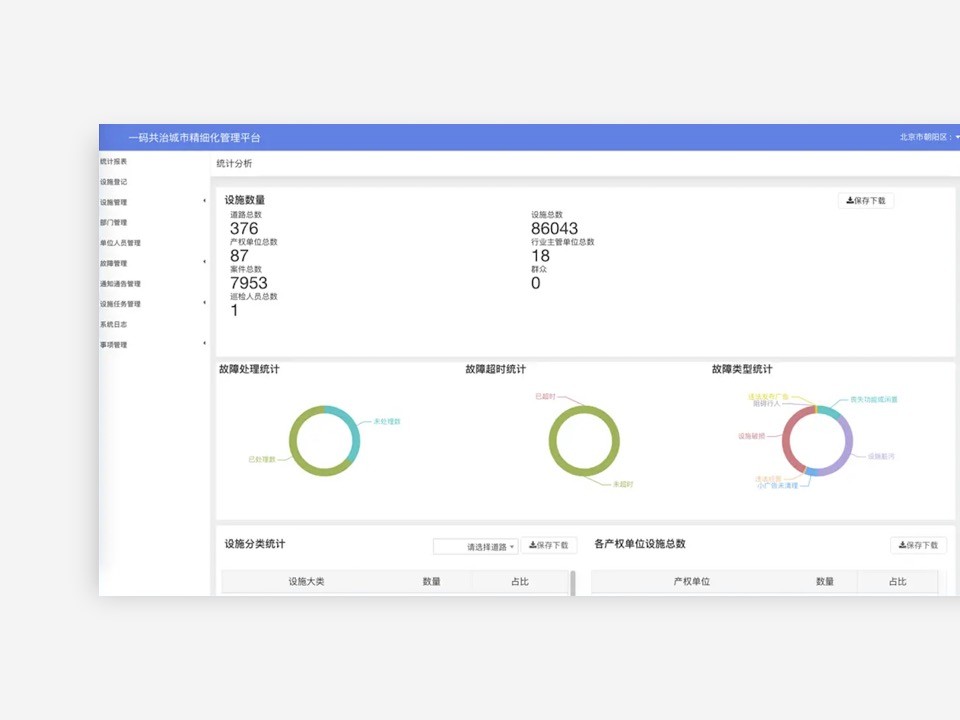Click the red 设施破损 donut segment
The height and width of the screenshot is (720, 960).
click(x=787, y=440)
